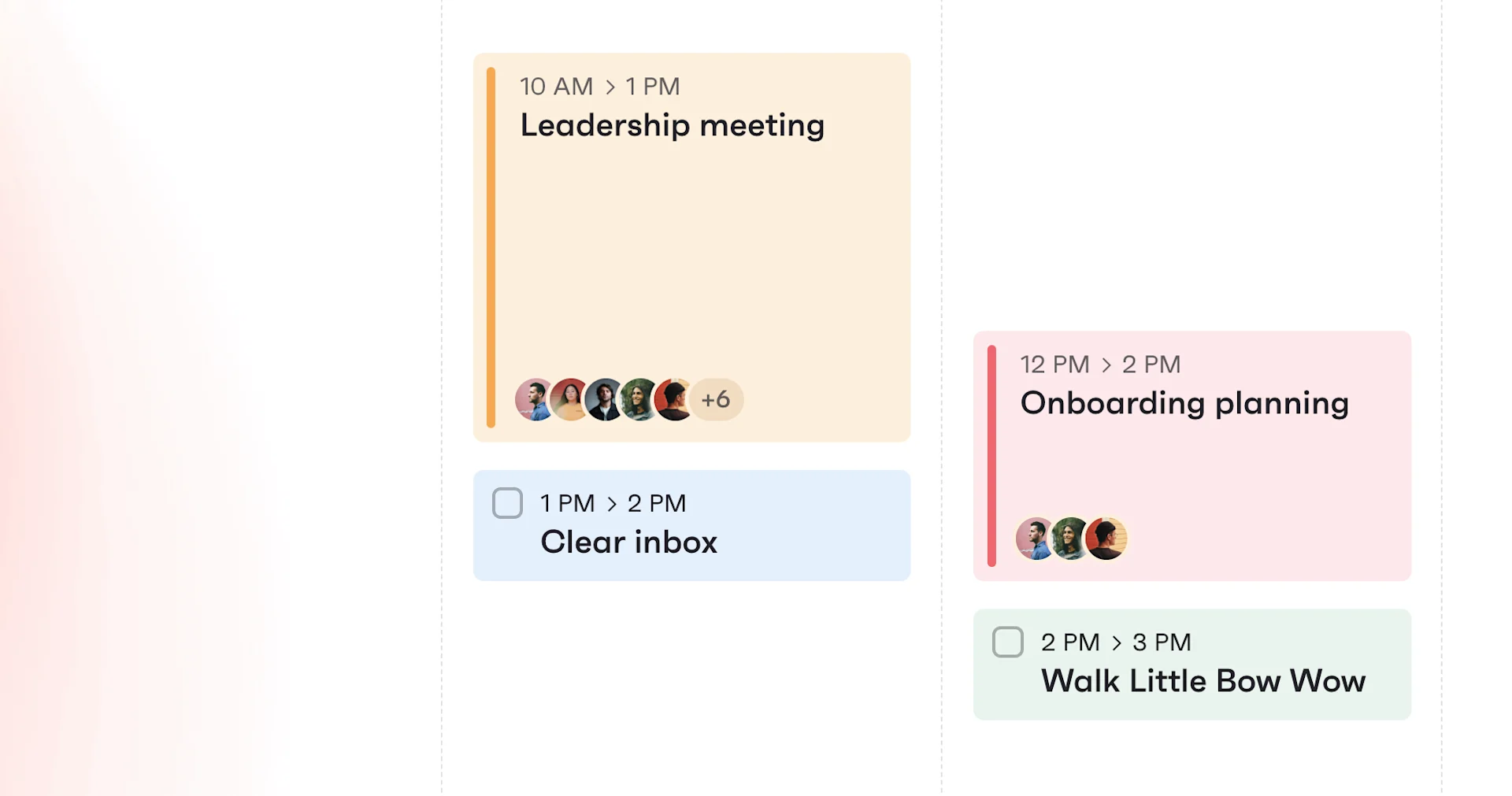Click the middle attendee avatar in Onboarding planning

click(x=1071, y=539)
